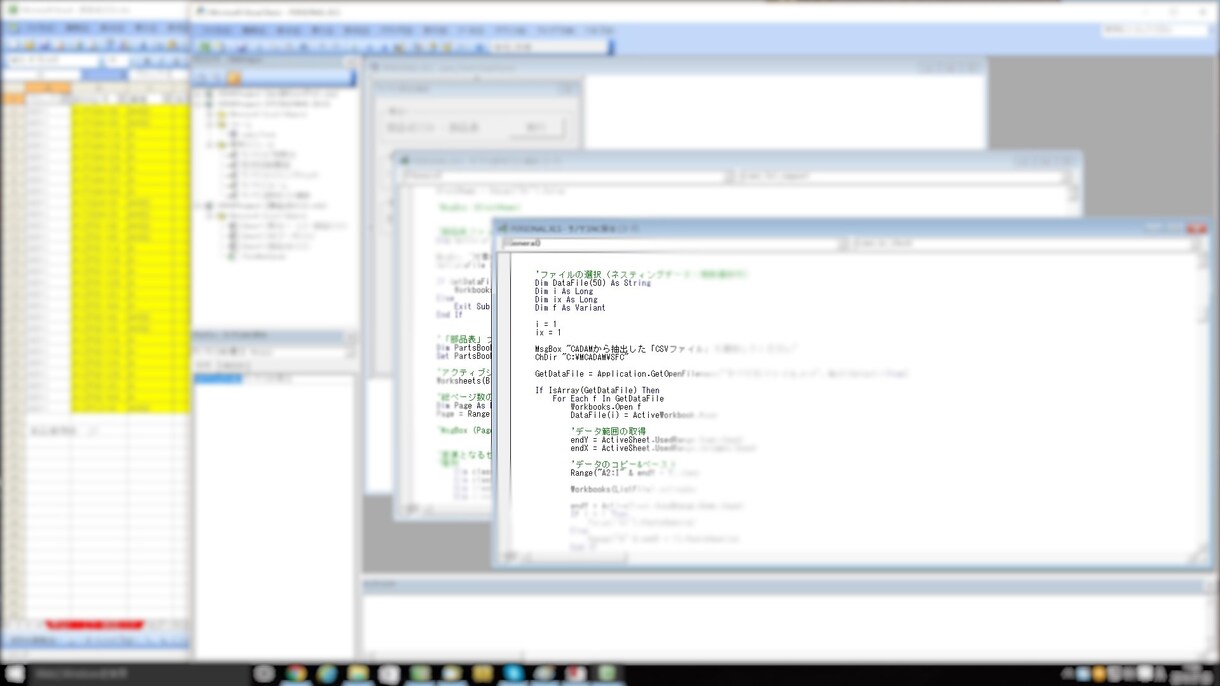Viewport: 1220px width, 686px height.
Task: Open the Windows Start menu
Action: point(14,675)
